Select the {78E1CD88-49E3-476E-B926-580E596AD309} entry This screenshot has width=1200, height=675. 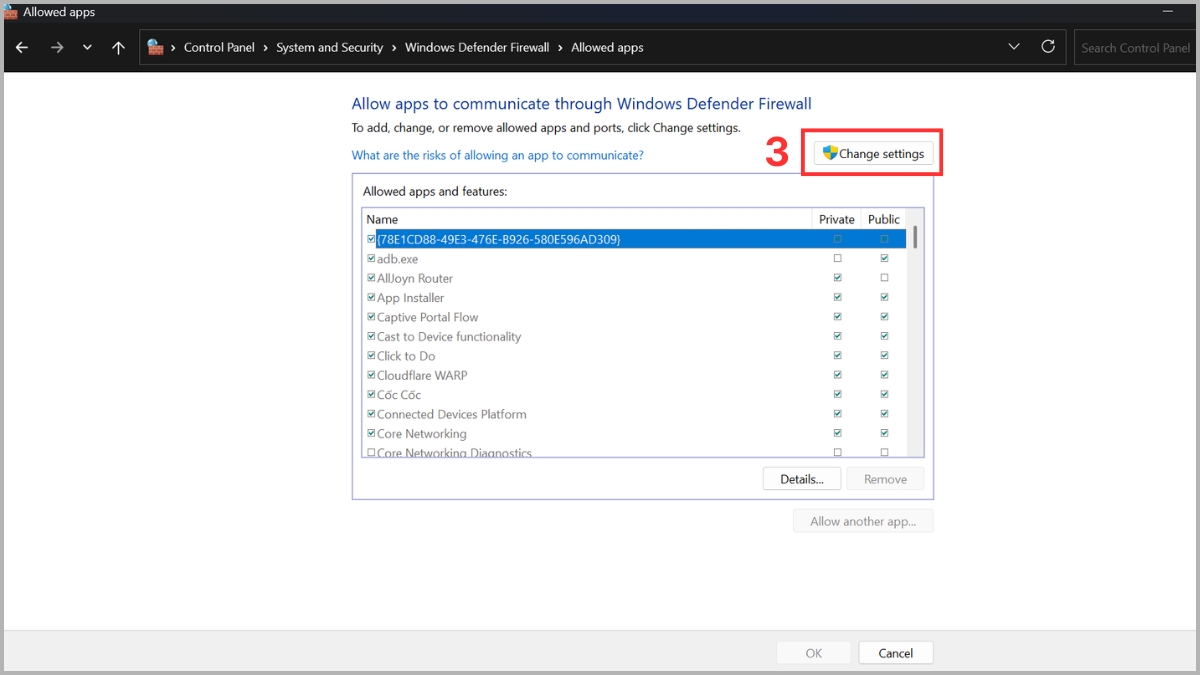(x=635, y=239)
